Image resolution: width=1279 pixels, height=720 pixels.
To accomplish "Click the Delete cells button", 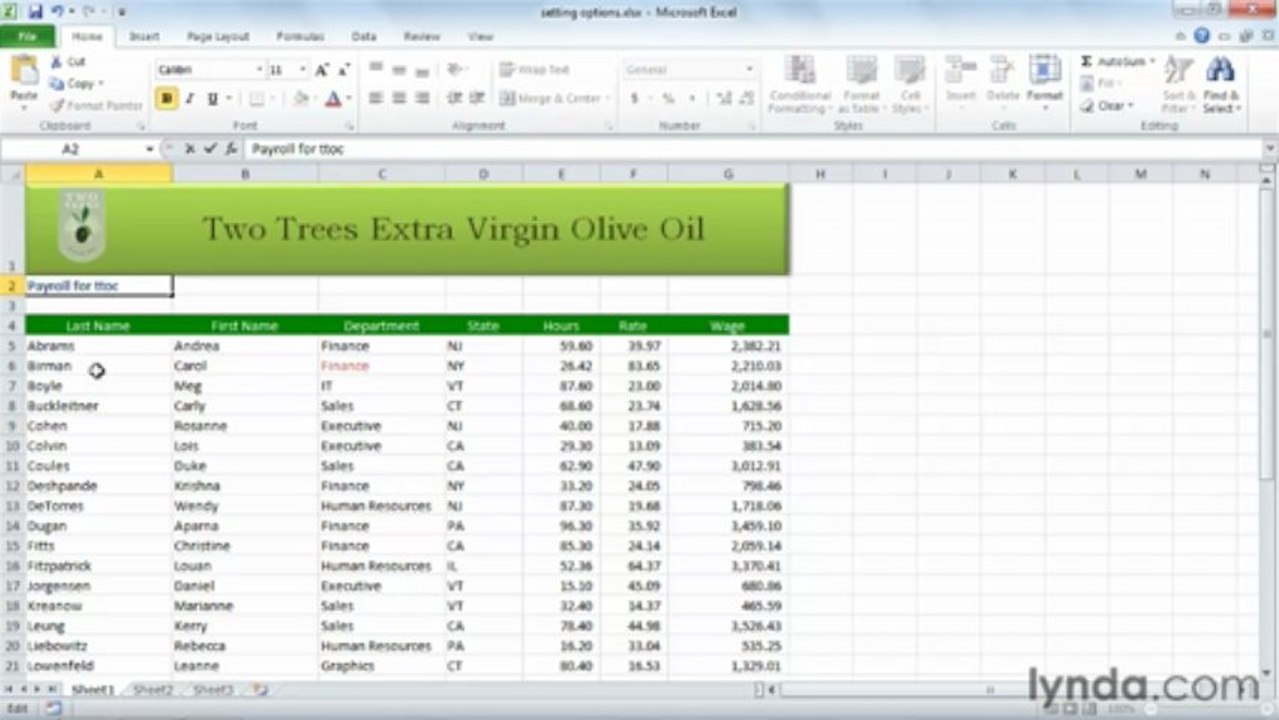I will [1002, 80].
